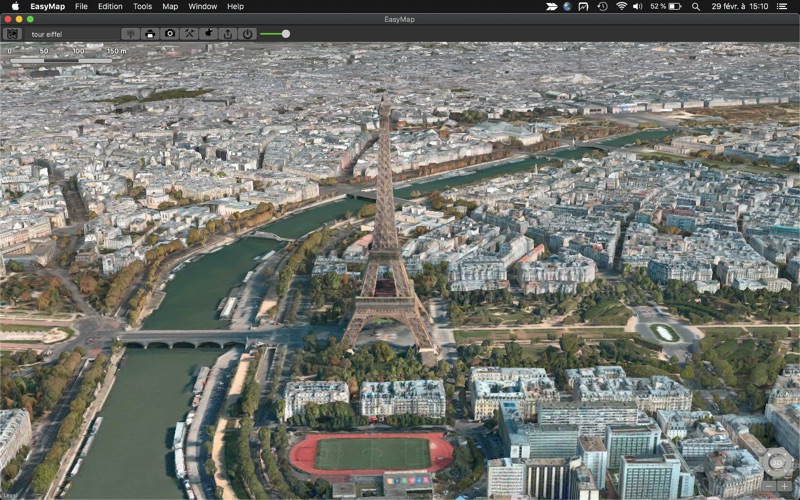Open the Window menu
Screen dimensions: 800x500
point(202,6)
